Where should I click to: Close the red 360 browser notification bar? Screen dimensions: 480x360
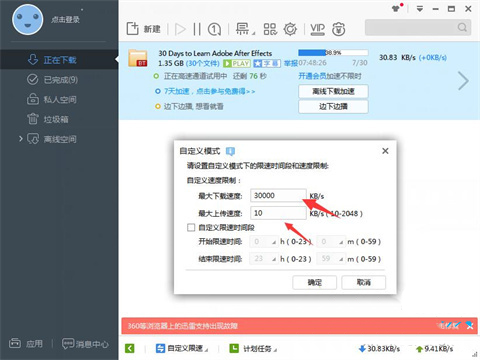pyautogui.click(x=469, y=325)
